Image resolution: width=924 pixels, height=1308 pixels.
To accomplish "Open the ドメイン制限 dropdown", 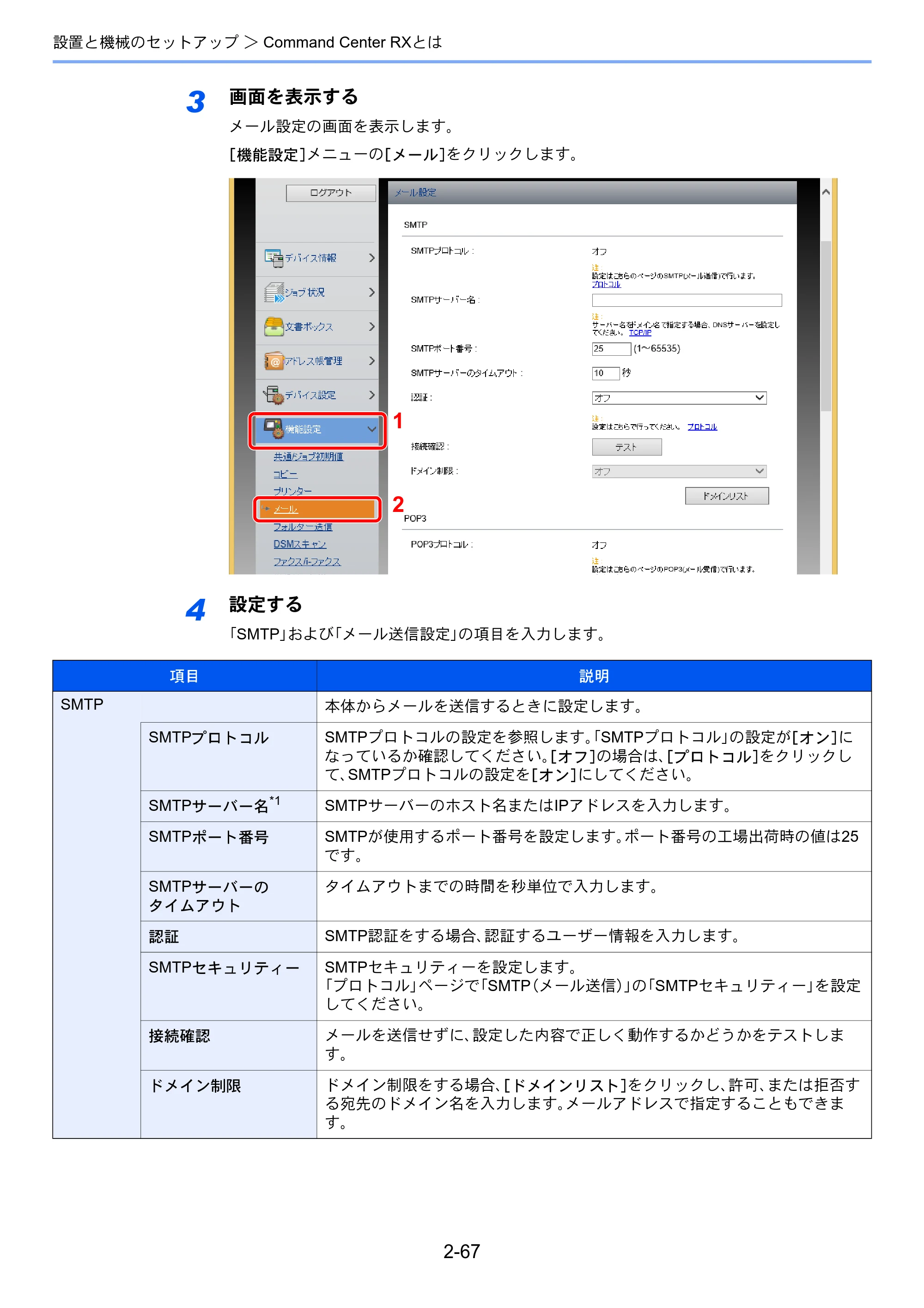I will pos(679,471).
